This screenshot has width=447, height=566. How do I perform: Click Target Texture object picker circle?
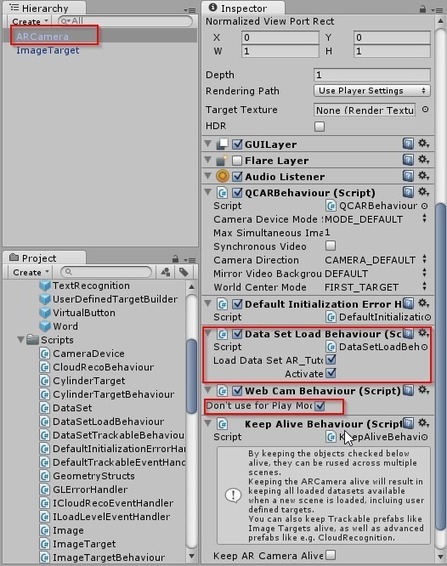coord(425,109)
